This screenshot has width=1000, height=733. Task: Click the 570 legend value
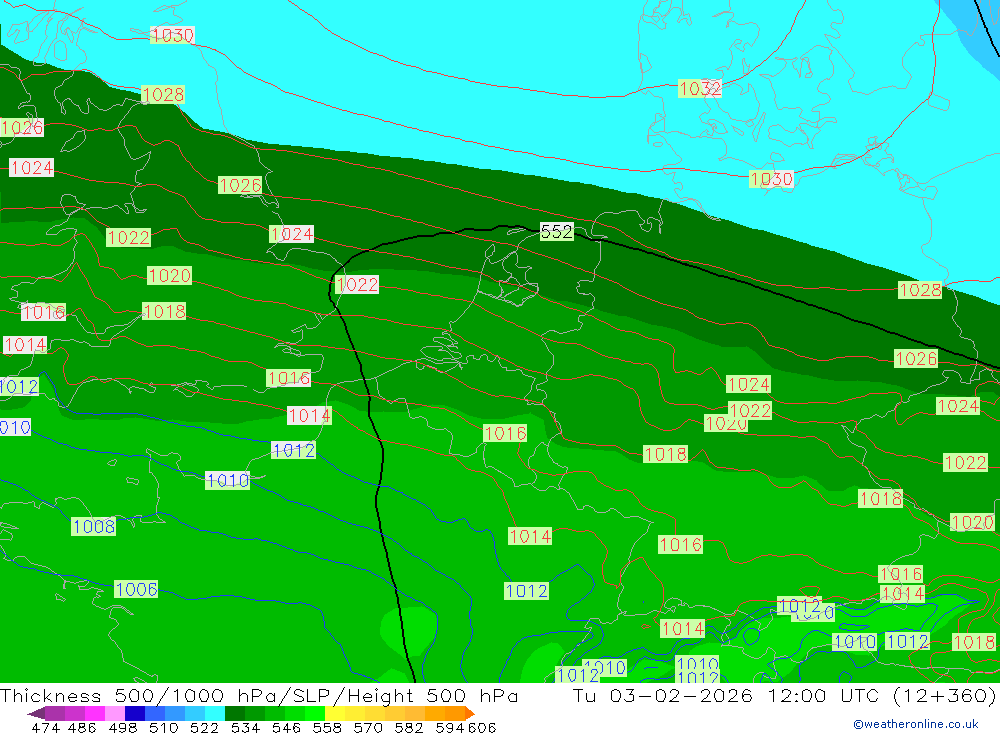tap(367, 727)
